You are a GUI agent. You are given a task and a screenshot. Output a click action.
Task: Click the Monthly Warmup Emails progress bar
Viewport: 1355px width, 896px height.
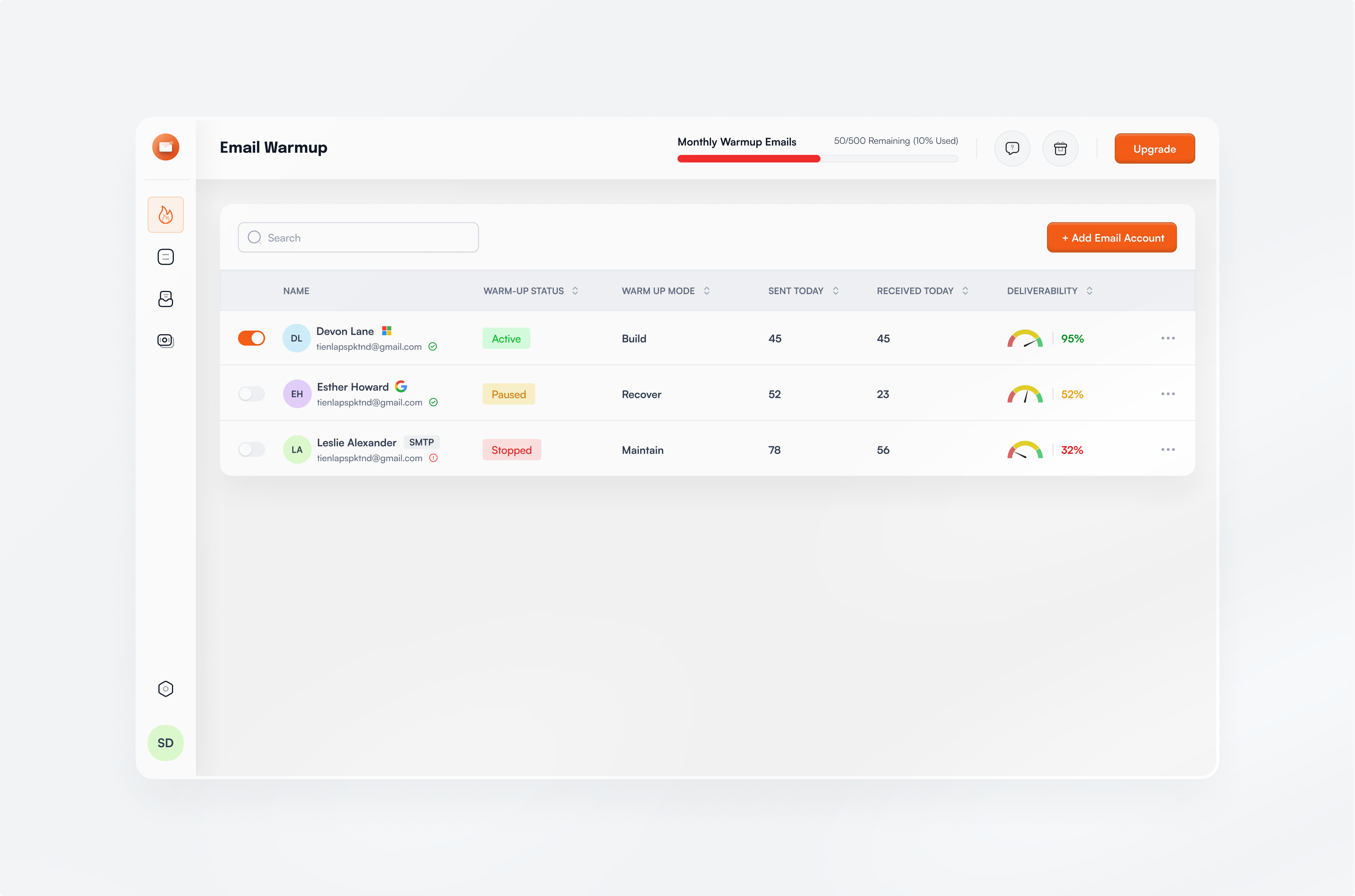pyautogui.click(x=816, y=159)
